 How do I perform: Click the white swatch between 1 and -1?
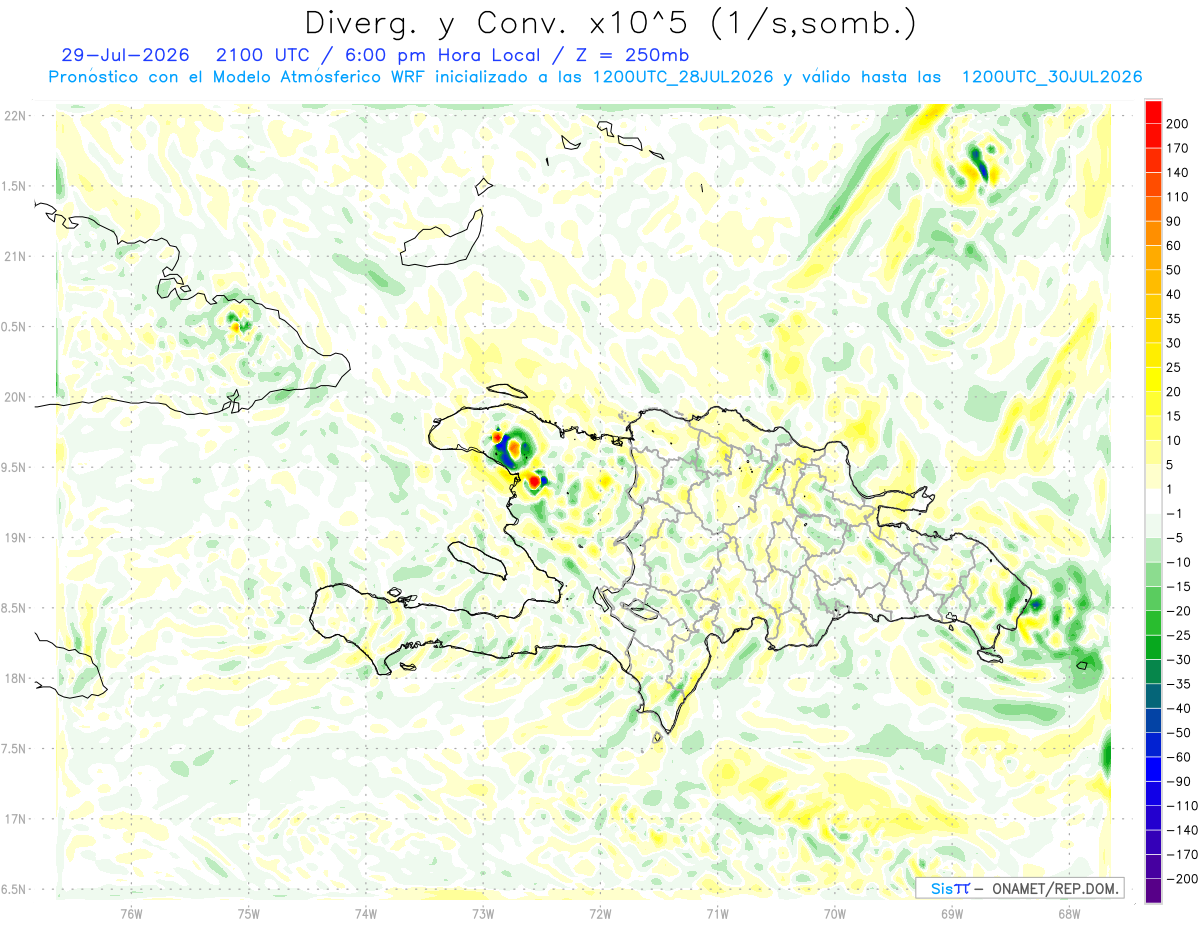tap(1153, 502)
